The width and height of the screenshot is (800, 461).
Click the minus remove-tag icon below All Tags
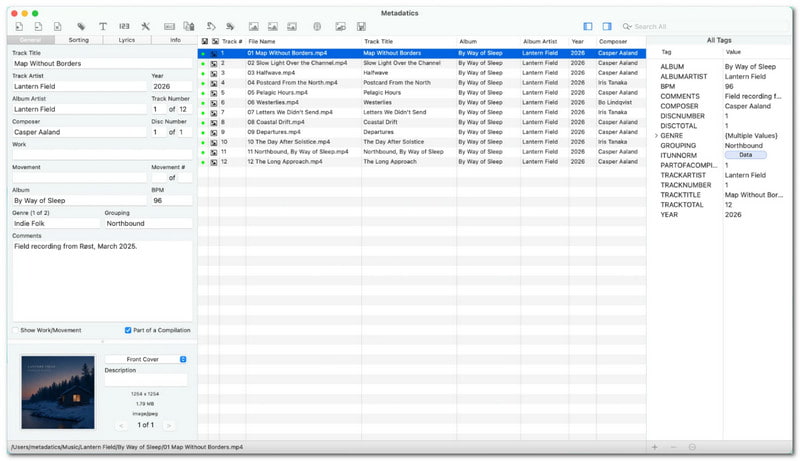[673, 447]
